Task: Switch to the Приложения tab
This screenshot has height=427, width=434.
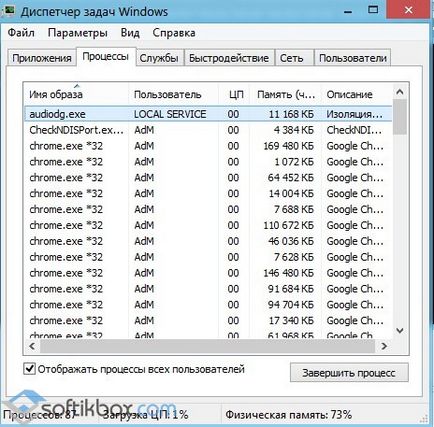Action: pyautogui.click(x=42, y=58)
